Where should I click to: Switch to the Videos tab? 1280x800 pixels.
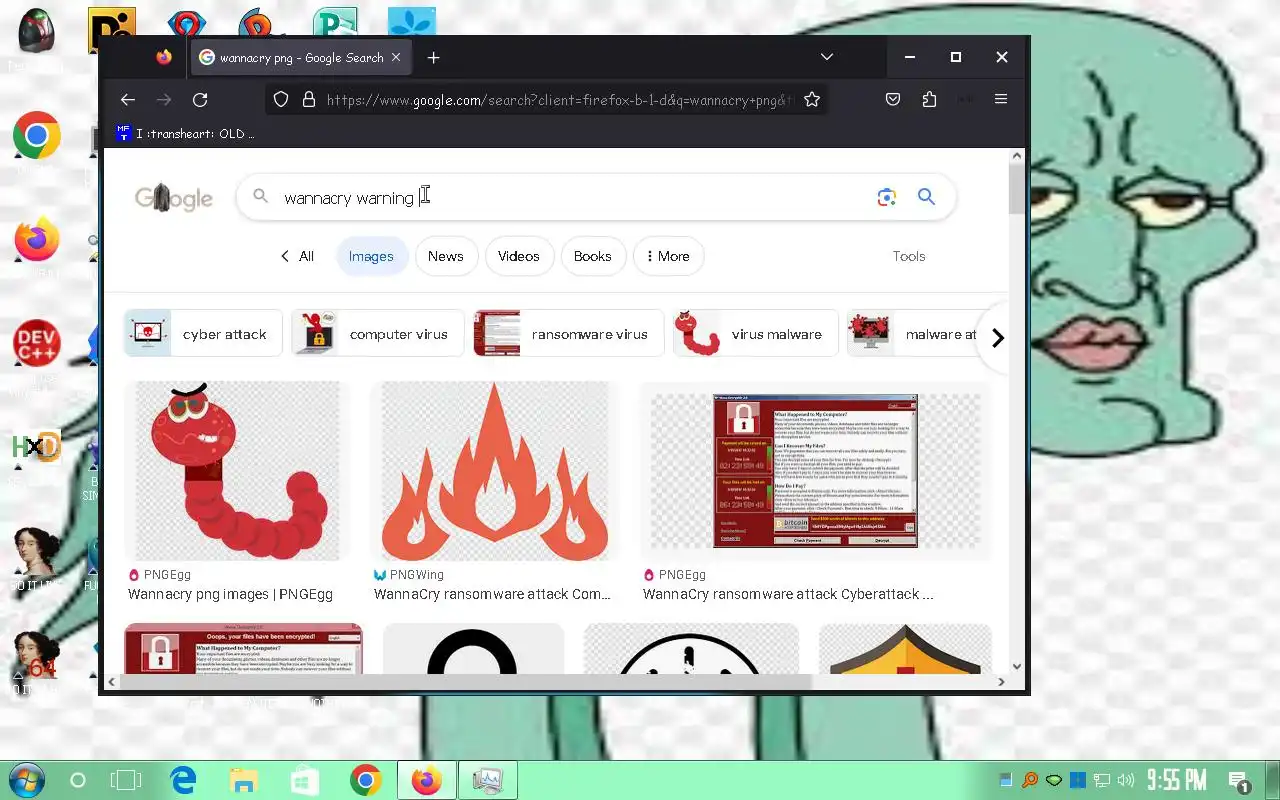pos(519,256)
